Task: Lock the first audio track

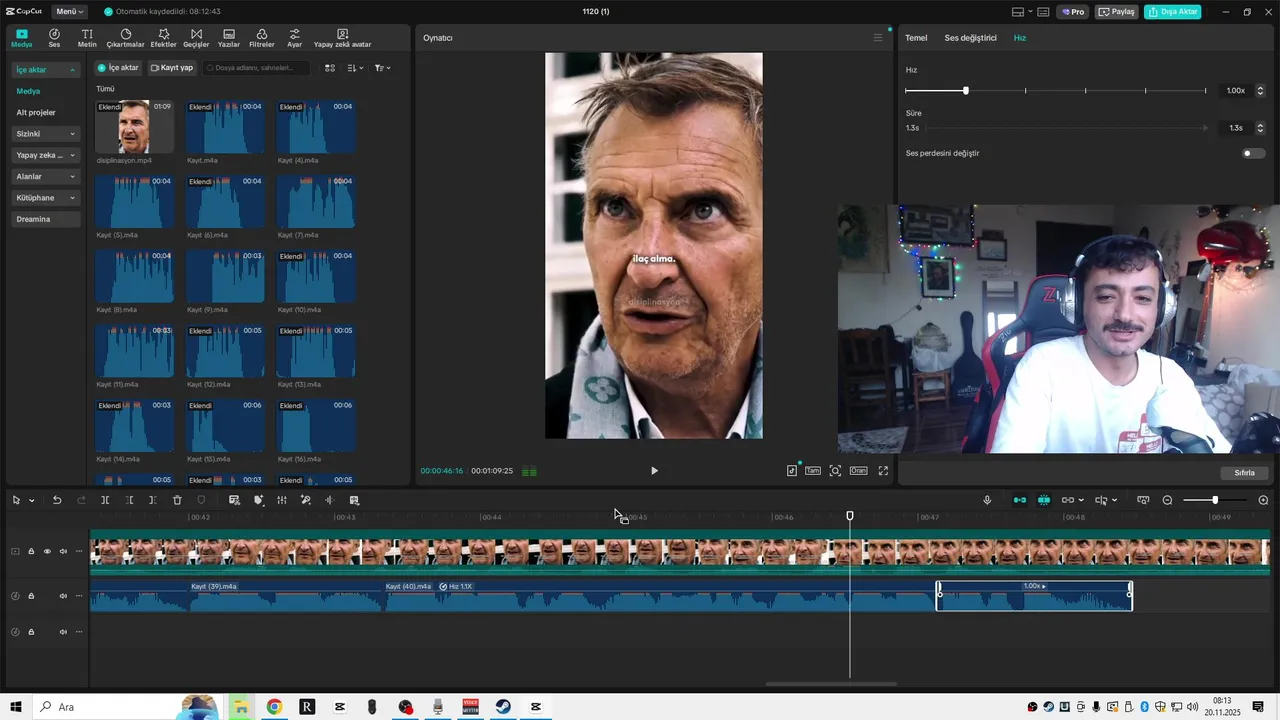Action: pos(31,596)
